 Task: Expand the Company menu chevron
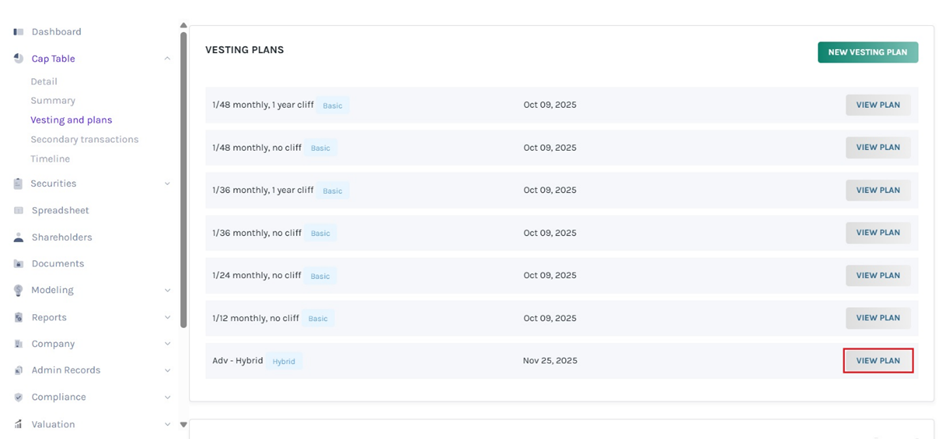coord(167,344)
